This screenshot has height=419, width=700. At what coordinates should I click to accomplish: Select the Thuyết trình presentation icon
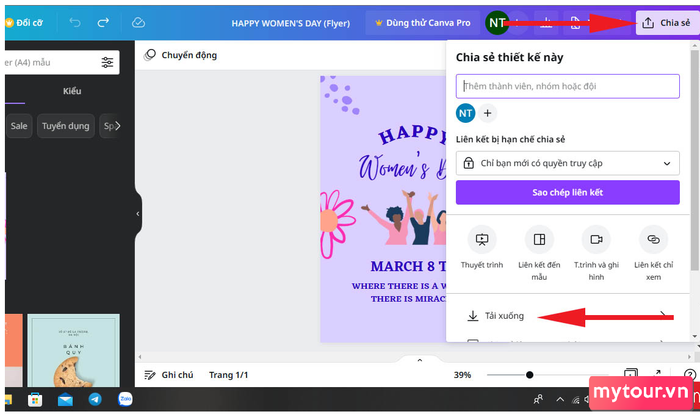[482, 240]
